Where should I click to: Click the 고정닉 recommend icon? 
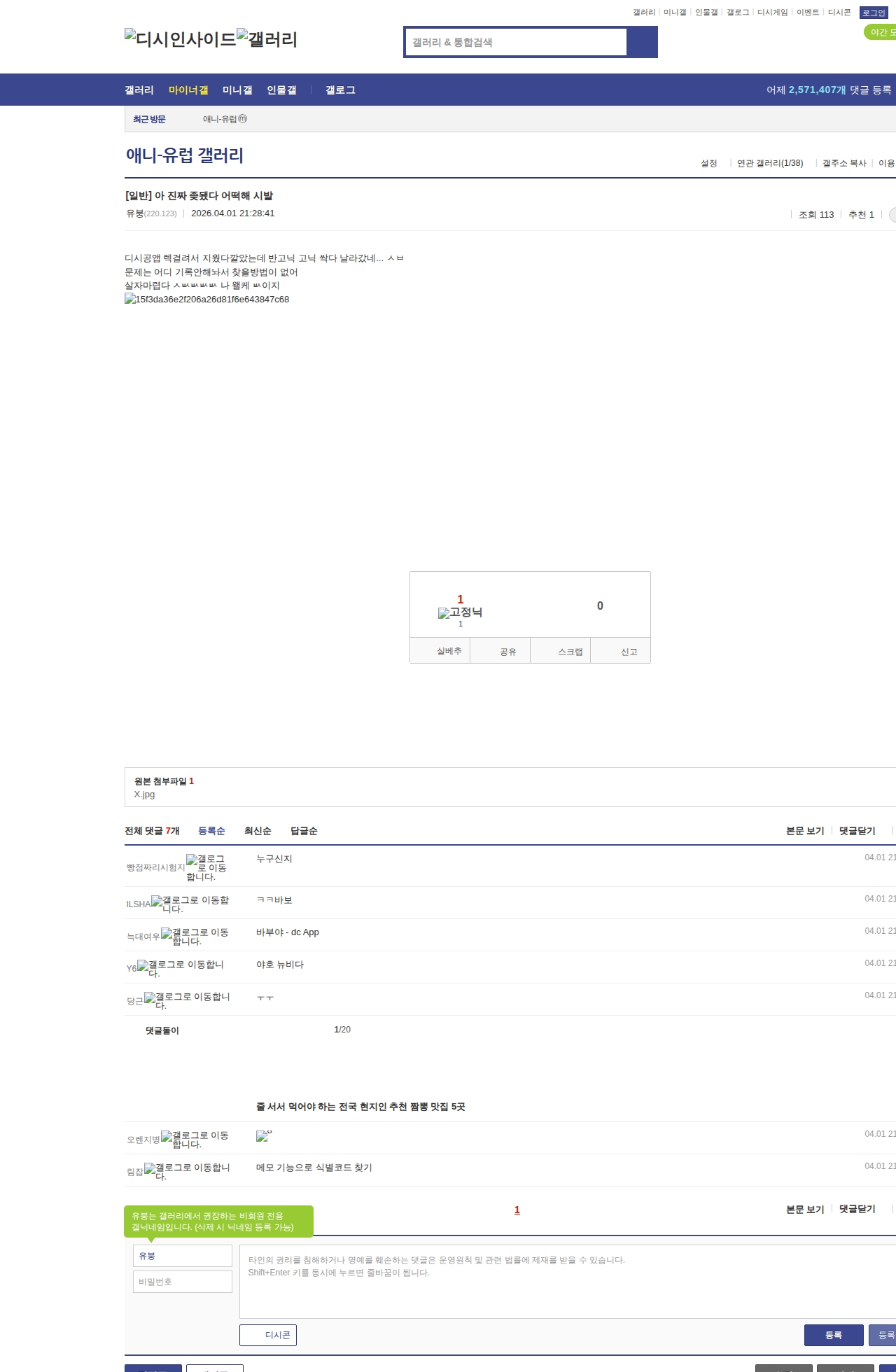point(460,612)
